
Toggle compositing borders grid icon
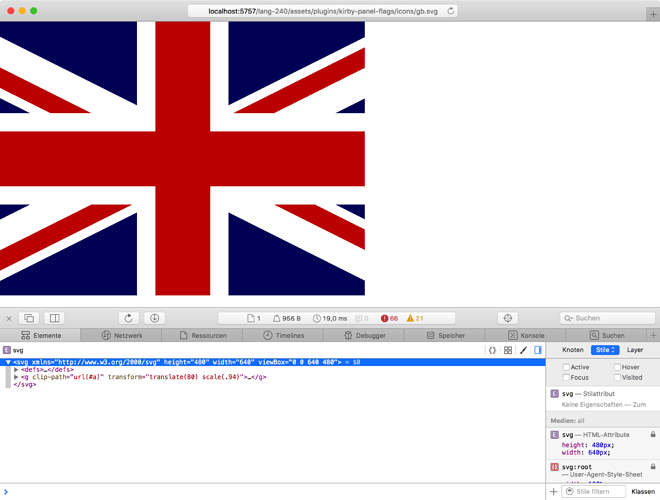point(508,350)
